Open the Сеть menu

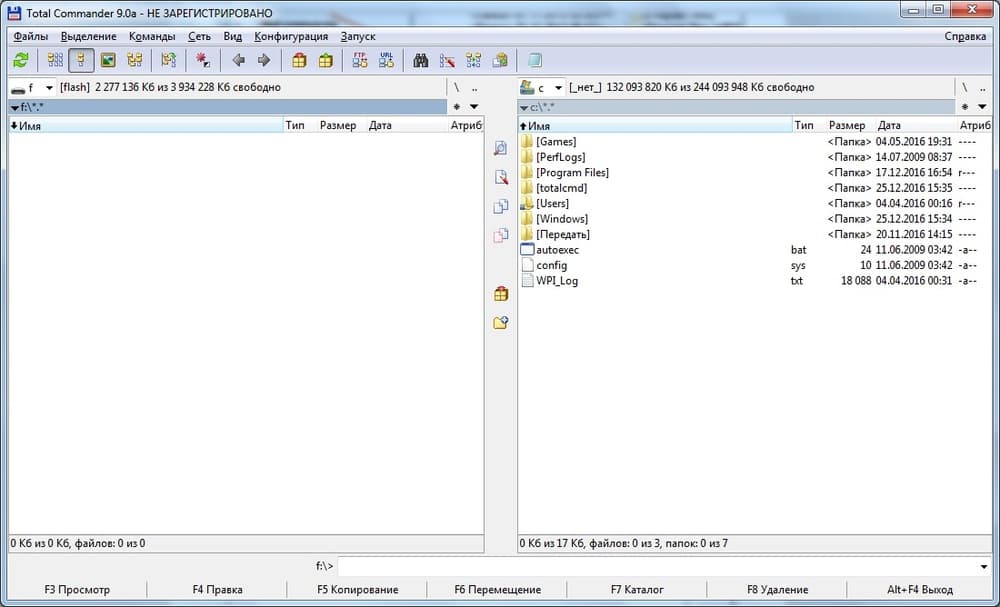click(x=200, y=36)
